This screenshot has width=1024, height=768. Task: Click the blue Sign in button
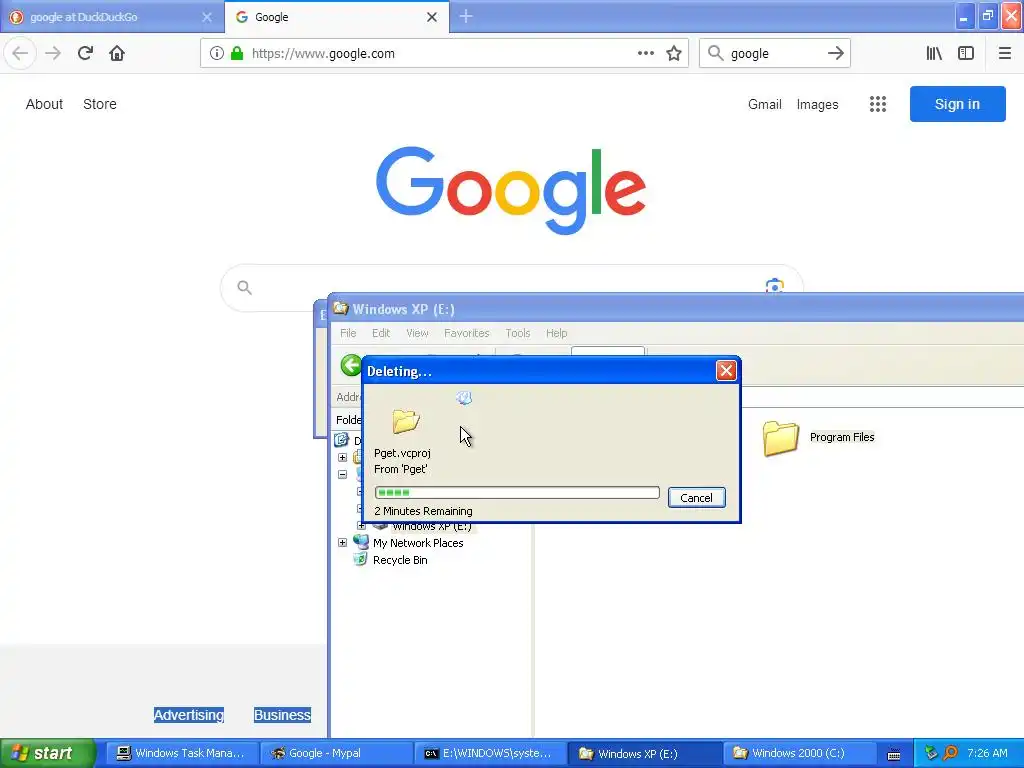tap(957, 104)
